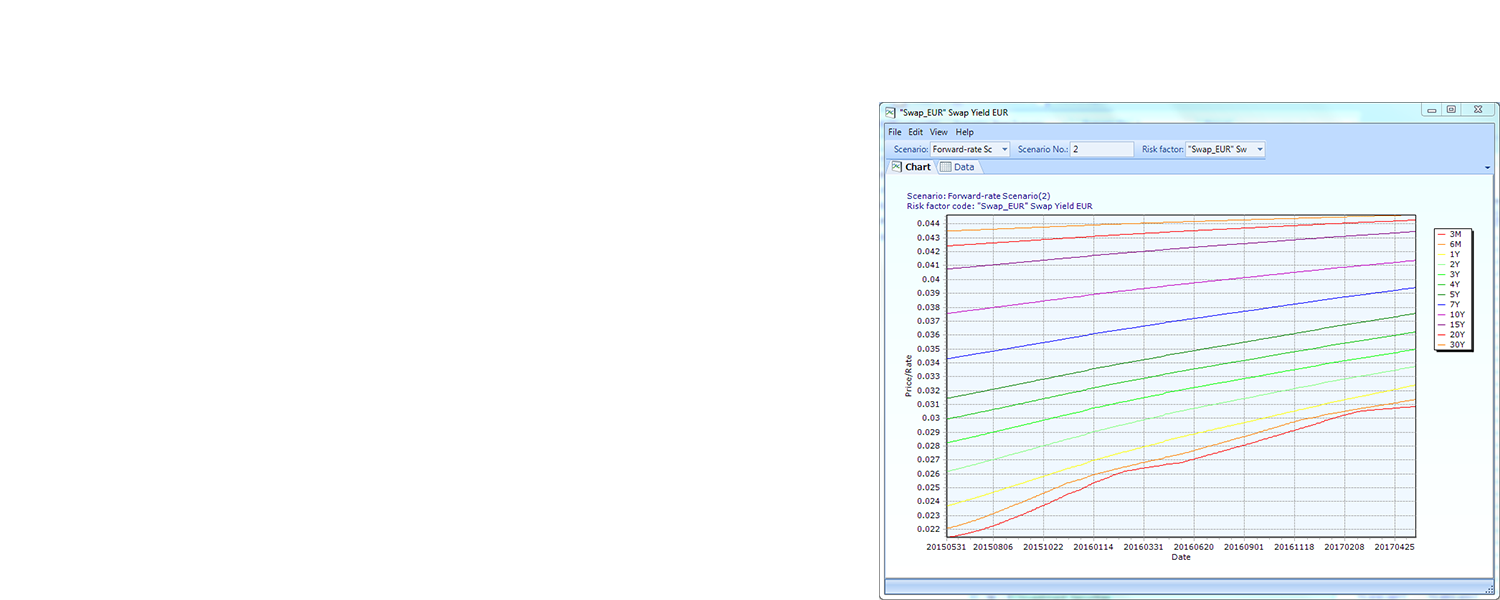Screen dimensions: 1500x600
Task: Minimize the Swap_EUR window
Action: pos(1432,110)
